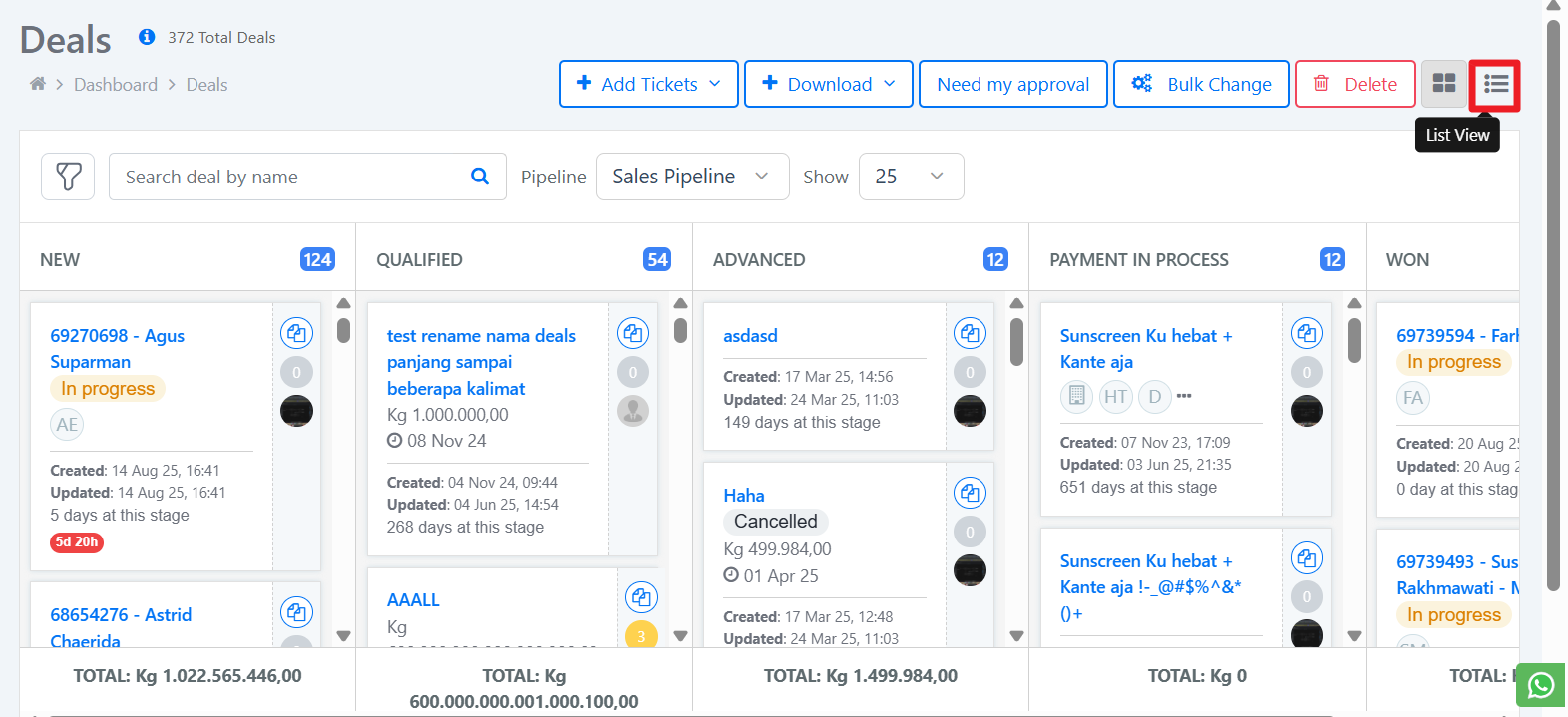Open the Show 25 count dropdown

910,177
